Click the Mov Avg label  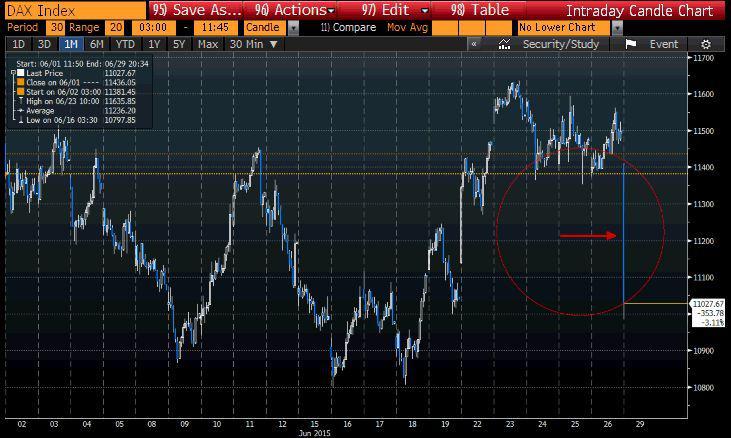(x=407, y=28)
